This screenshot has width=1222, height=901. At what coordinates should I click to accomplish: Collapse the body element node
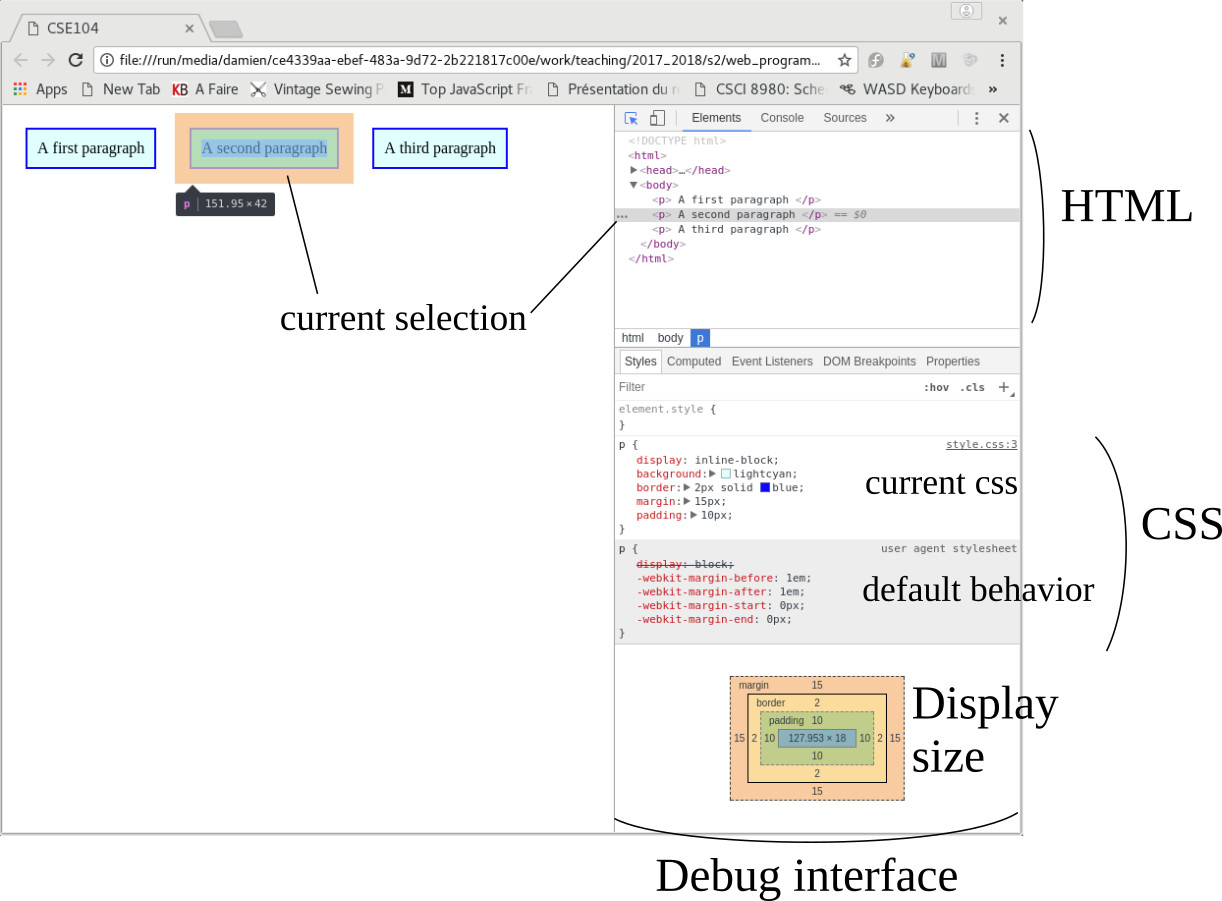point(634,185)
